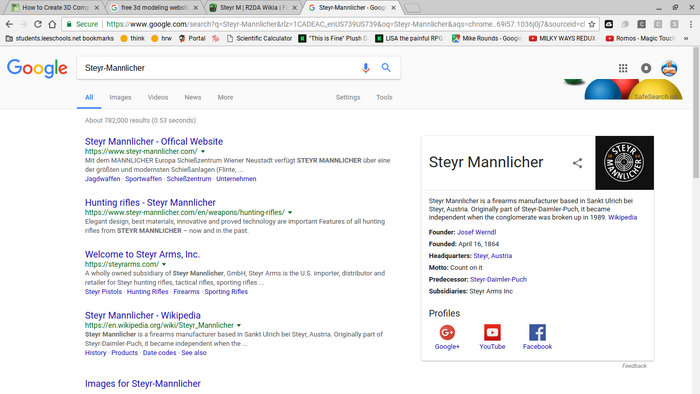The image size is (700, 394).
Task: Open the More search filter menu
Action: pyautogui.click(x=225, y=97)
